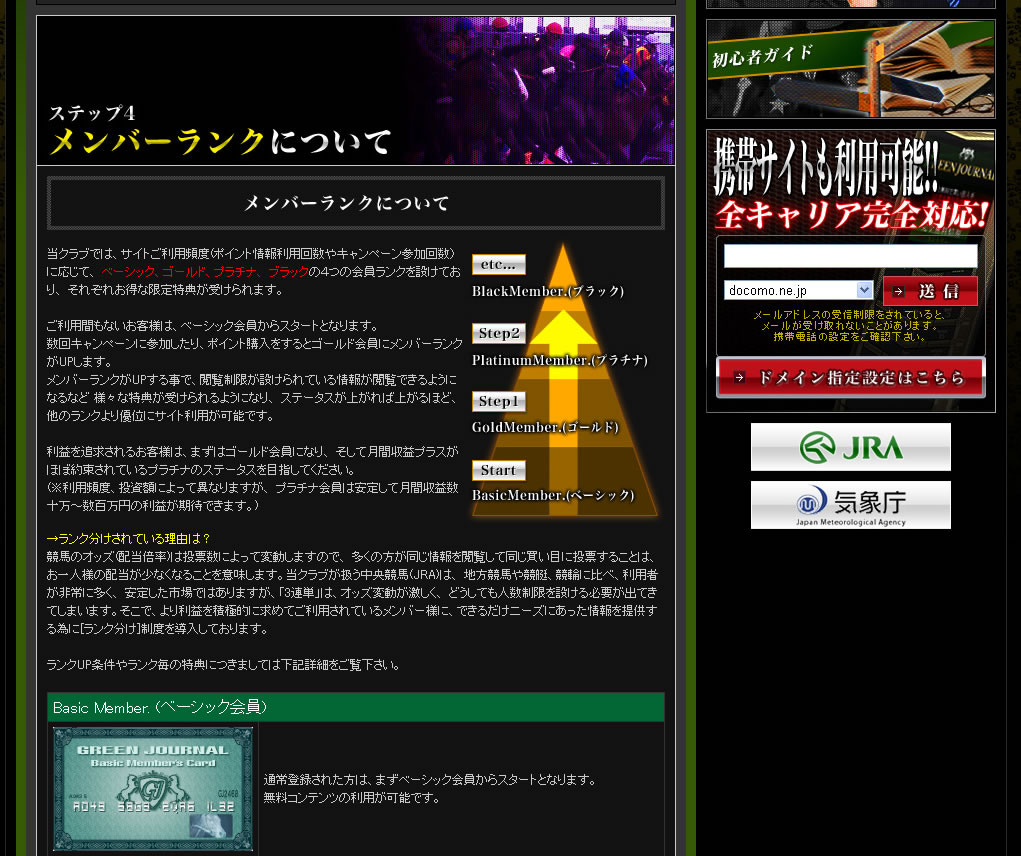Click the arrow icon on the 送信 button
The width and height of the screenshot is (1021, 856).
pos(899,292)
